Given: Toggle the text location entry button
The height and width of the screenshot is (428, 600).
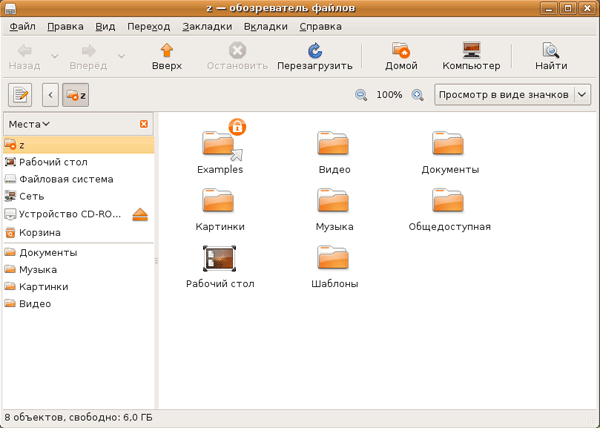Looking at the screenshot, I should (x=20, y=95).
